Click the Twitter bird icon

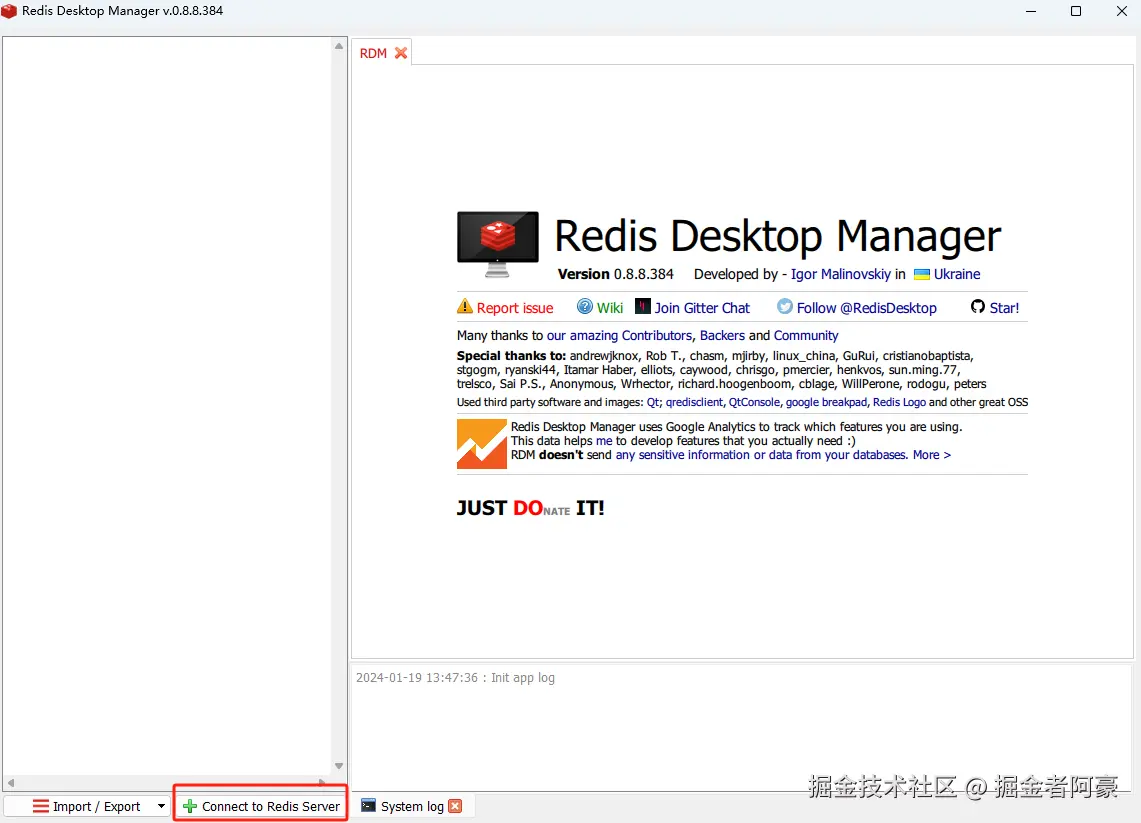point(784,306)
